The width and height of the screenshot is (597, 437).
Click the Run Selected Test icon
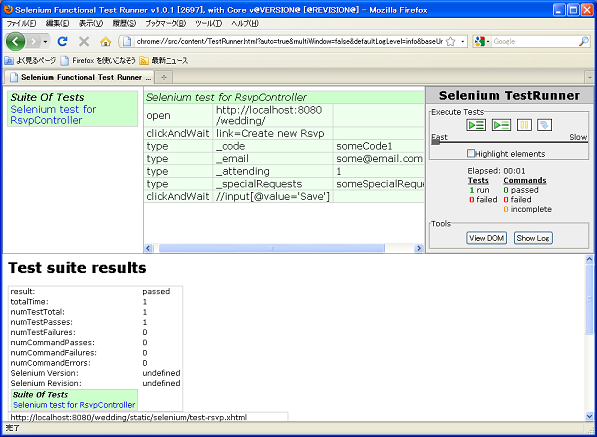501,125
